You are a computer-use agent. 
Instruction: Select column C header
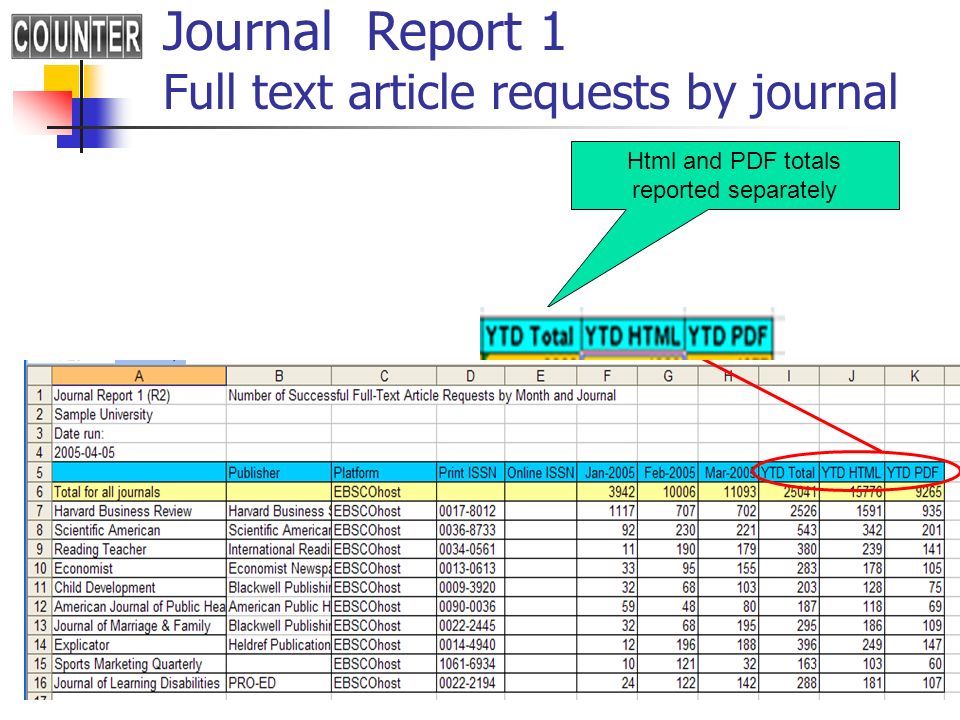click(x=384, y=375)
